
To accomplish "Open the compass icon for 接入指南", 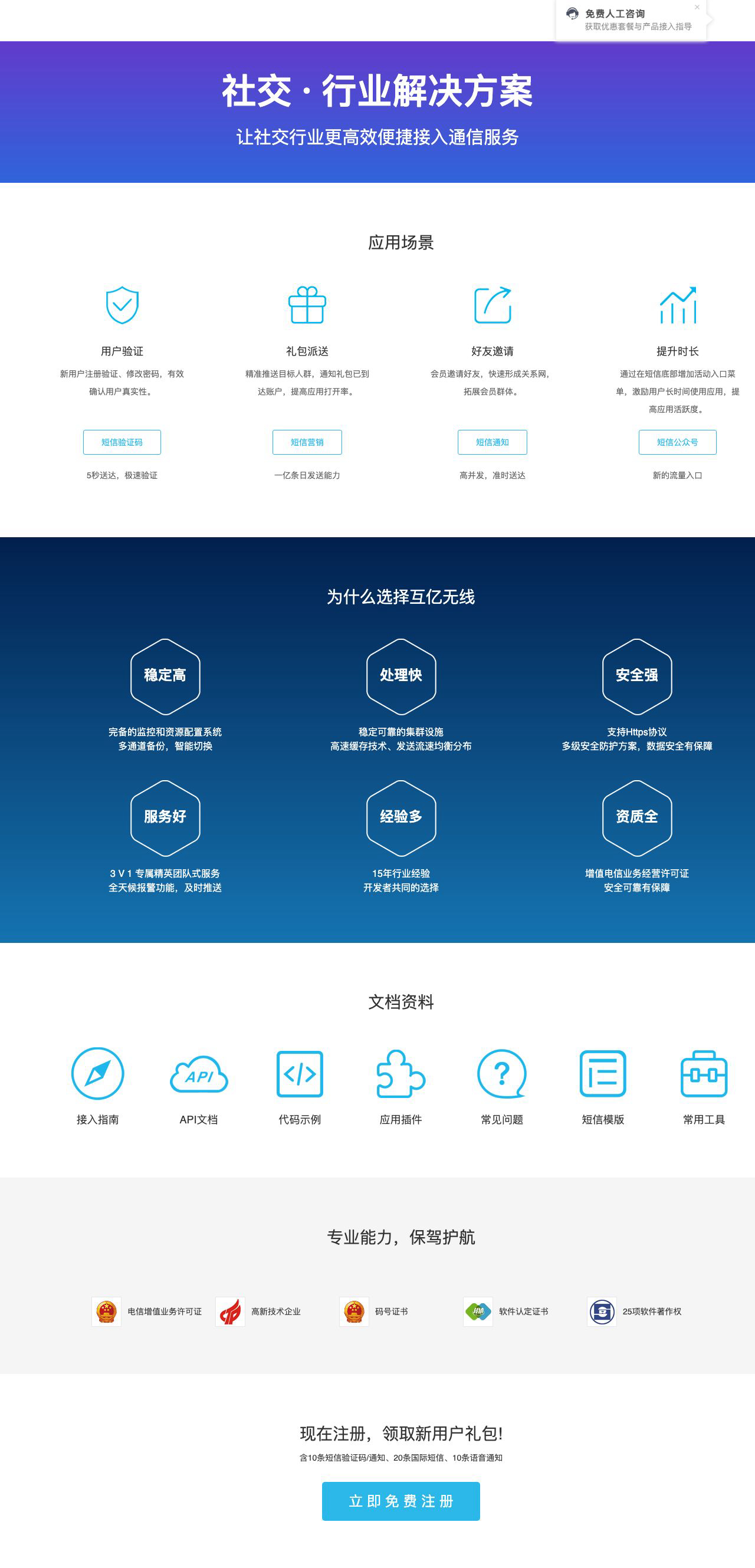I will [97, 1073].
